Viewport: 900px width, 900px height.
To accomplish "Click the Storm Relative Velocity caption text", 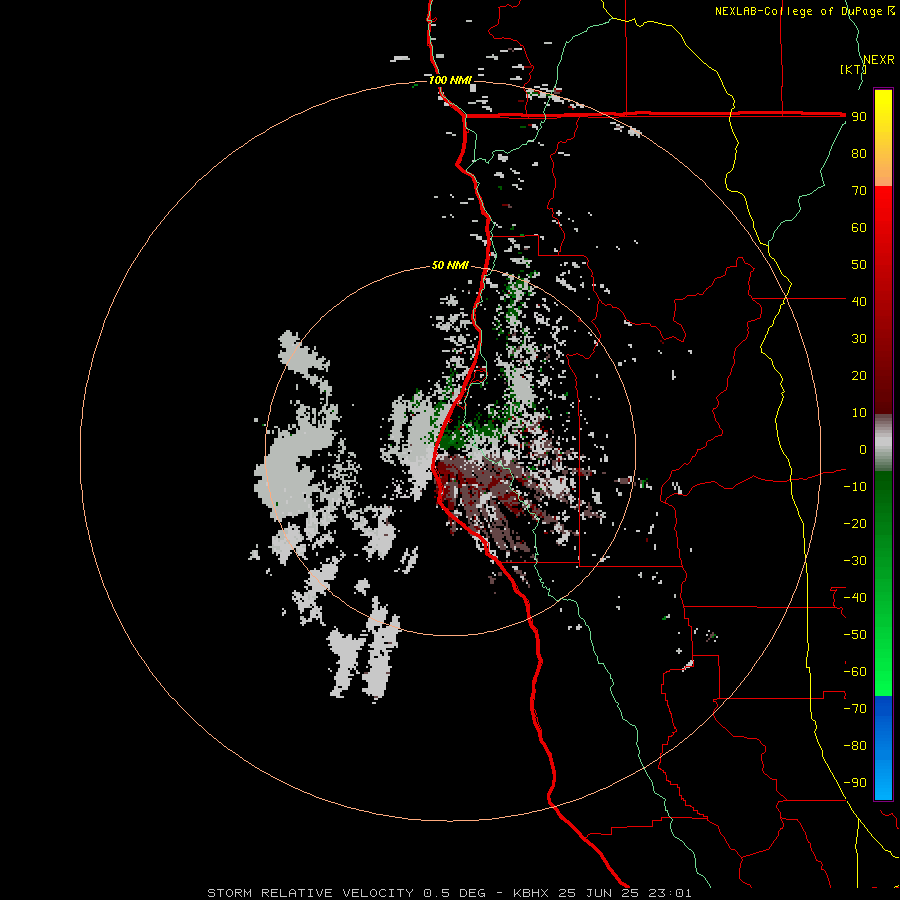I will pos(449,893).
